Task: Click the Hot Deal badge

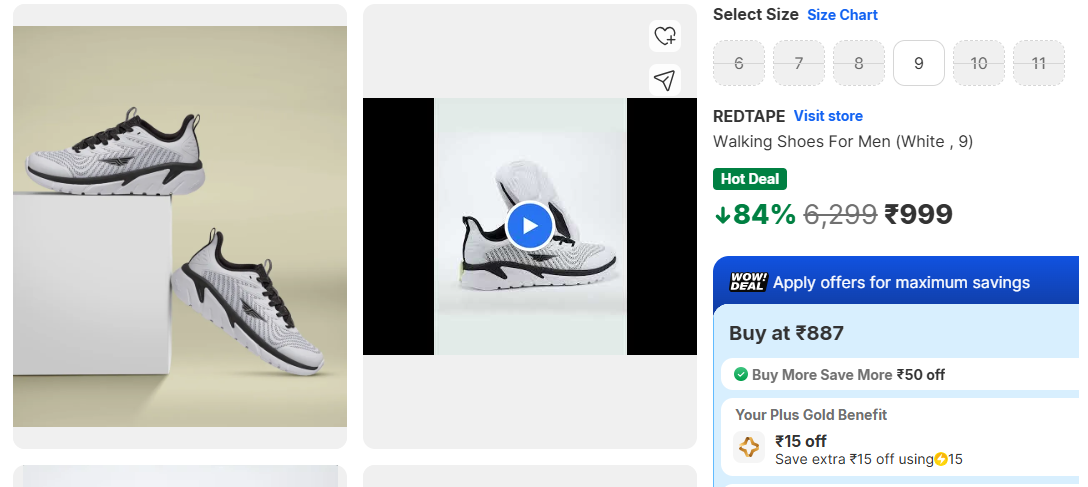Action: pyautogui.click(x=750, y=179)
